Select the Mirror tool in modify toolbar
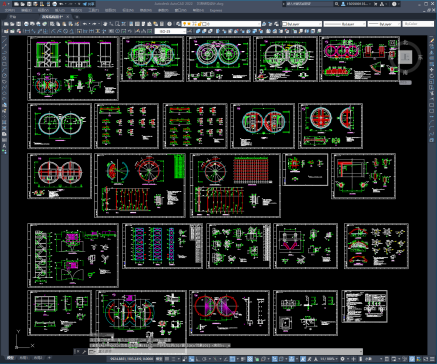 pos(432,53)
